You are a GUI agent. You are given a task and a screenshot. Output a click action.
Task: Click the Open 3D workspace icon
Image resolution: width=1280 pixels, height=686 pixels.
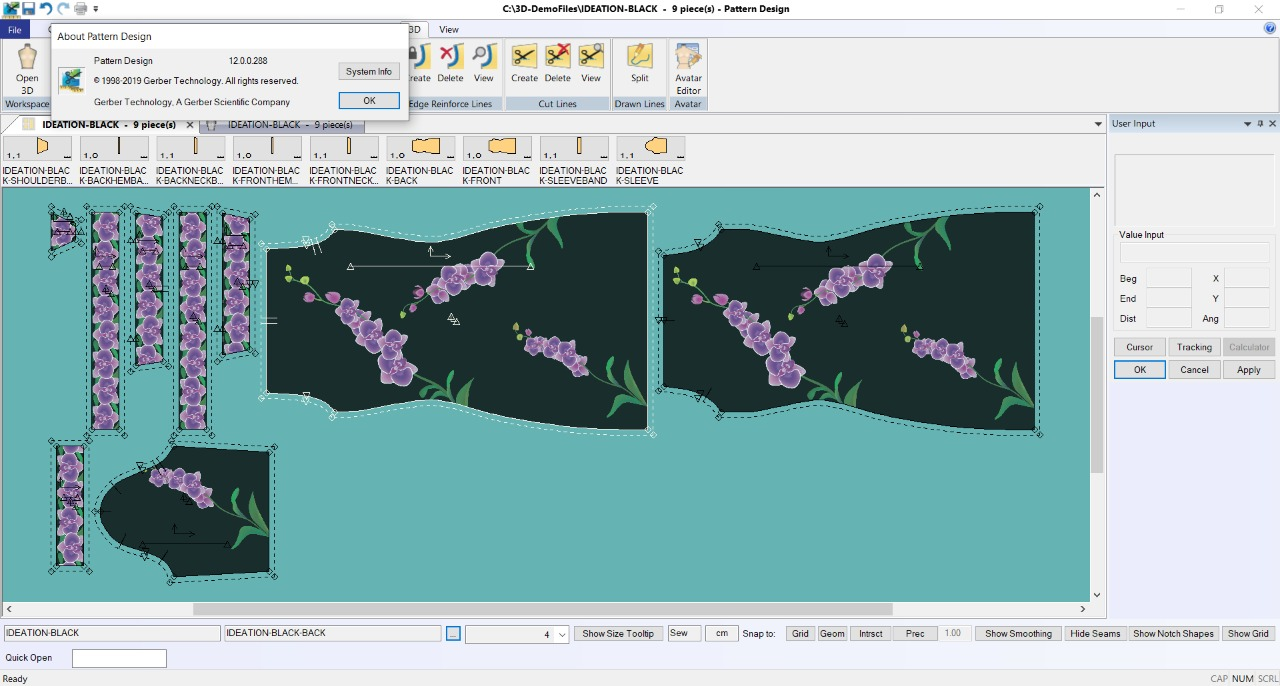pos(27,67)
